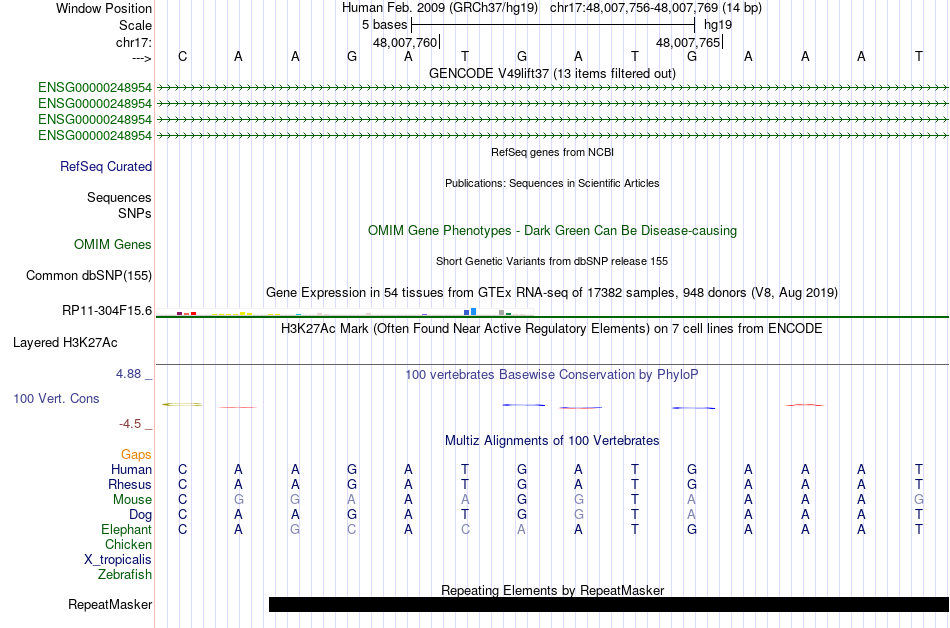Image resolution: width=950 pixels, height=628 pixels.
Task: Click the X_tropicalis alignment row label
Action: pos(118,560)
